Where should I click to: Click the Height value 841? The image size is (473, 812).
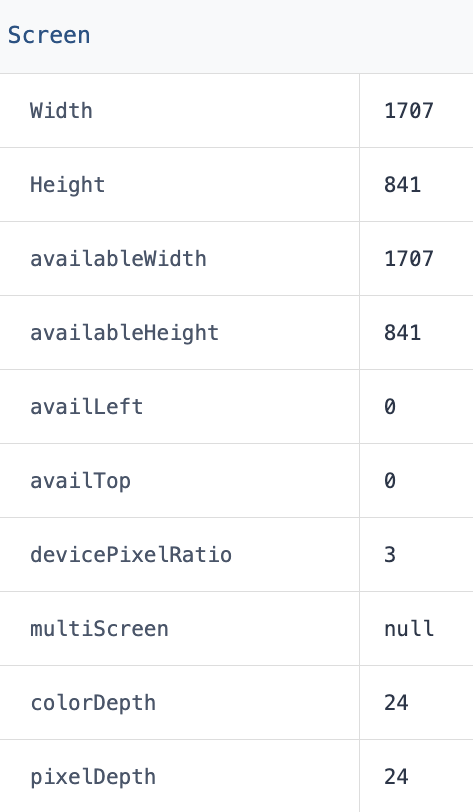point(403,185)
